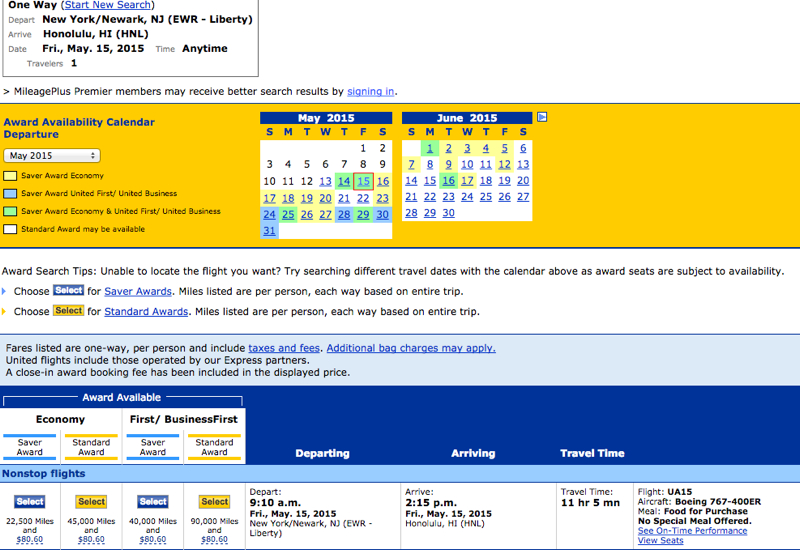Screen dimensions: 800x550
Task: Pick May 31 in the calendar
Action: 269,231
